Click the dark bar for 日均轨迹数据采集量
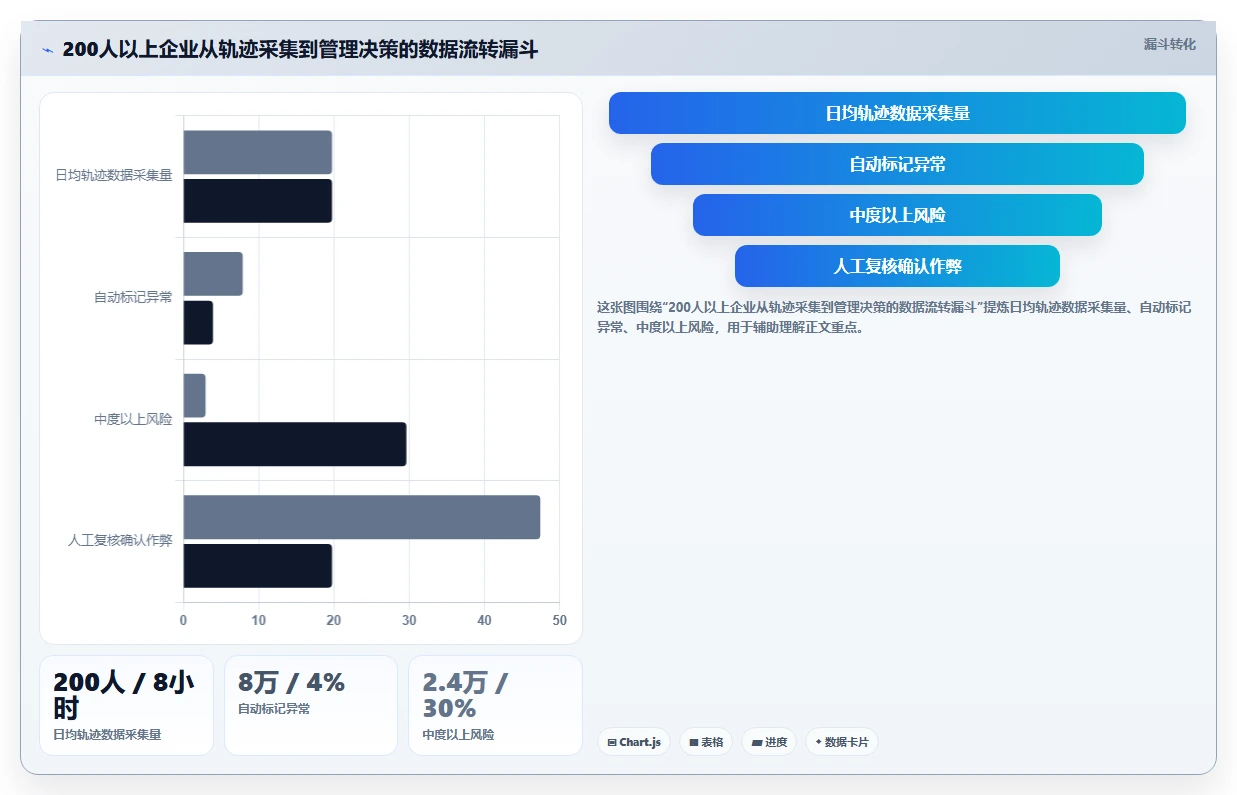The image size is (1237, 795). [x=258, y=201]
